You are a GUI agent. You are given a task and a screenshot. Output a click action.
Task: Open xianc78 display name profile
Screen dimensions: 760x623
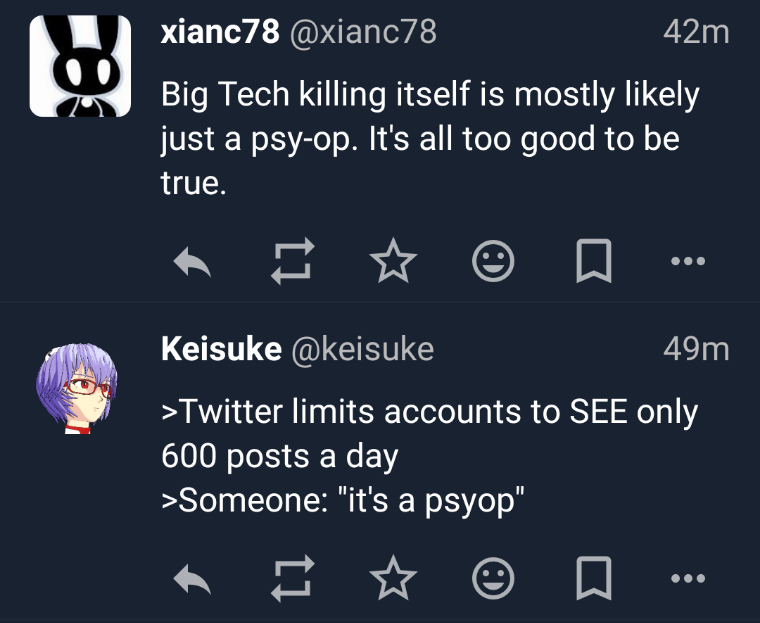click(220, 32)
